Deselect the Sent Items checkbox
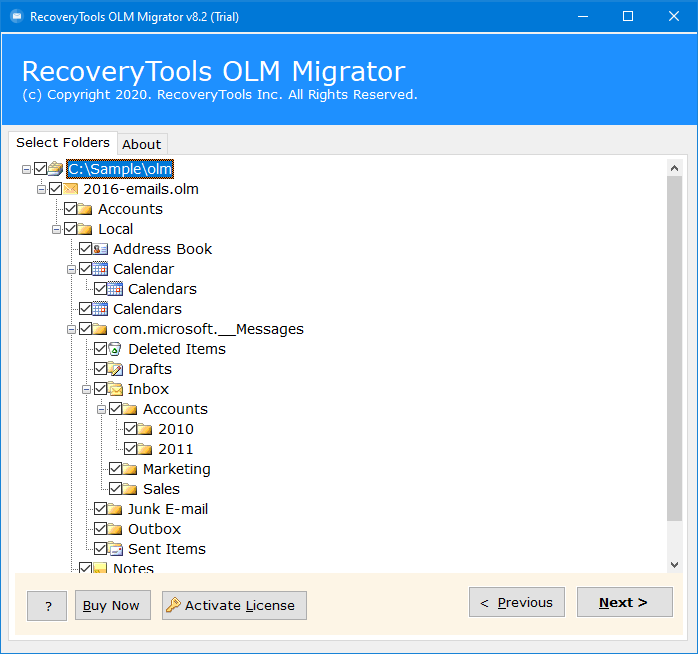The height and width of the screenshot is (654, 698). tap(101, 549)
